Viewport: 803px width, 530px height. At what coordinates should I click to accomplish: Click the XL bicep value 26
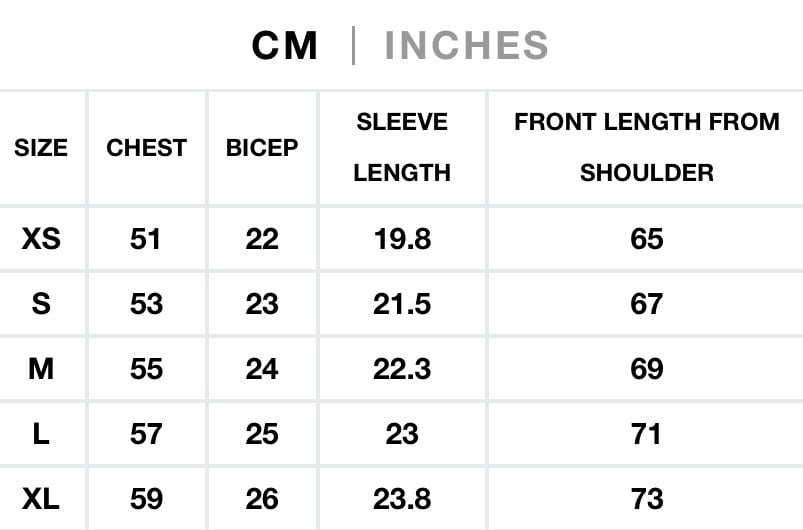tap(262, 499)
